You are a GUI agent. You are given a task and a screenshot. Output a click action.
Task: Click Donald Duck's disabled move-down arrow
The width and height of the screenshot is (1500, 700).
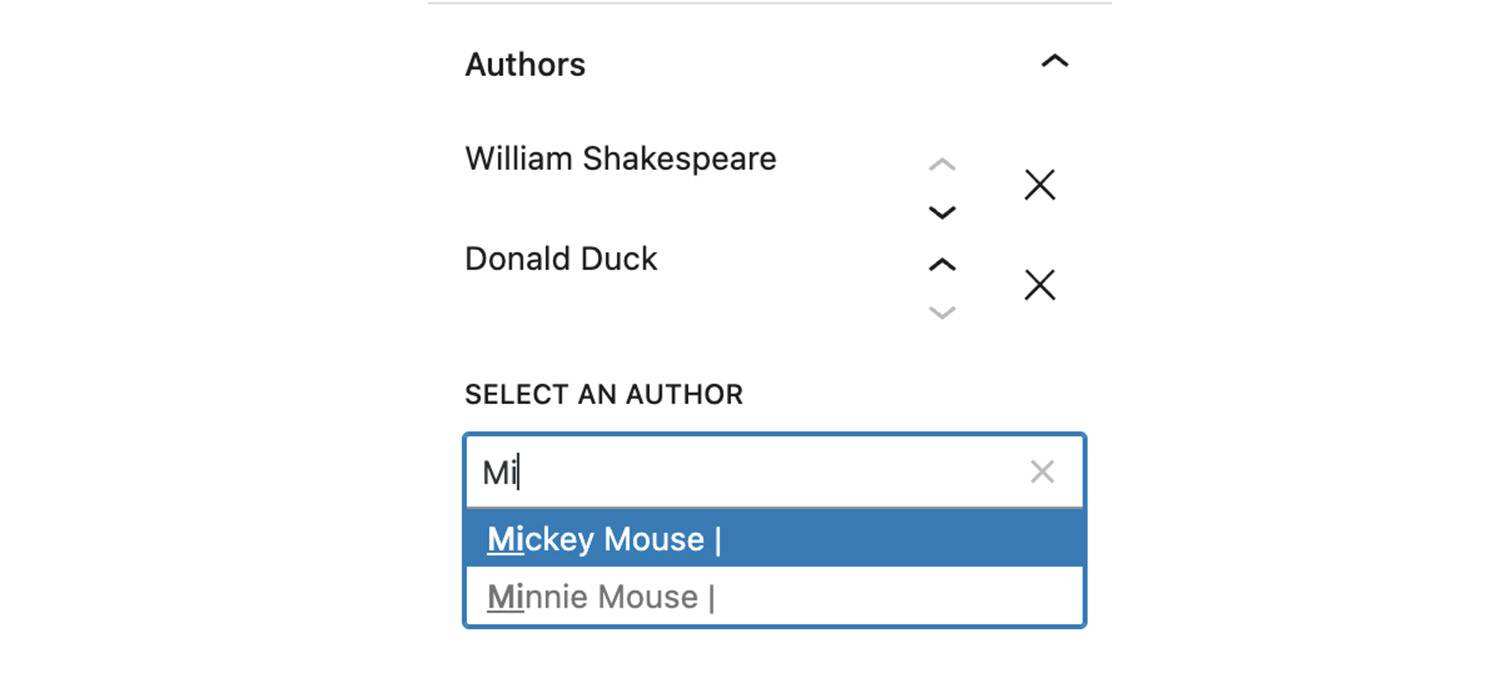[942, 312]
